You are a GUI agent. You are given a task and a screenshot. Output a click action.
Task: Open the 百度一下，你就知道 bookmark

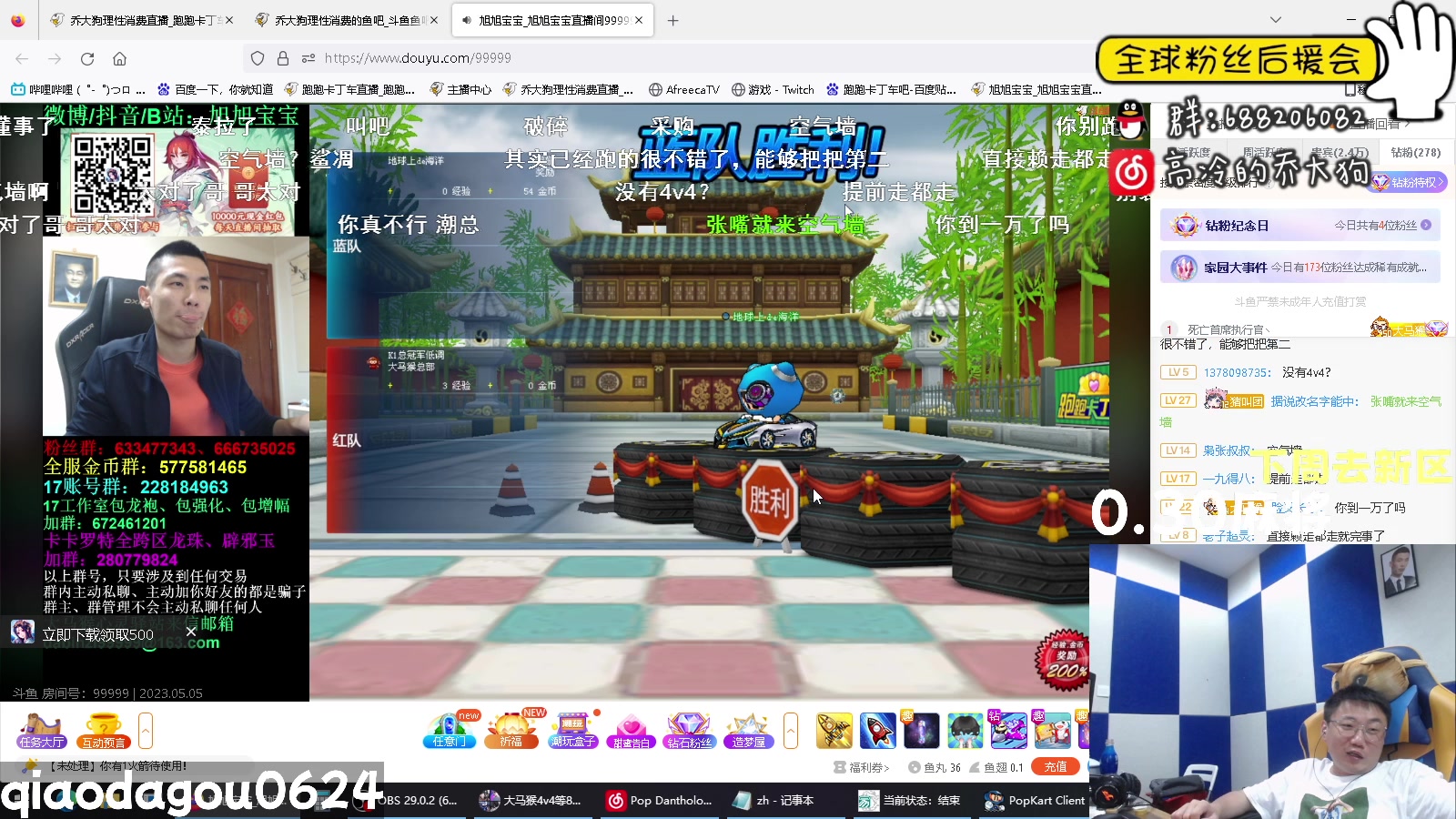pyautogui.click(x=216, y=89)
